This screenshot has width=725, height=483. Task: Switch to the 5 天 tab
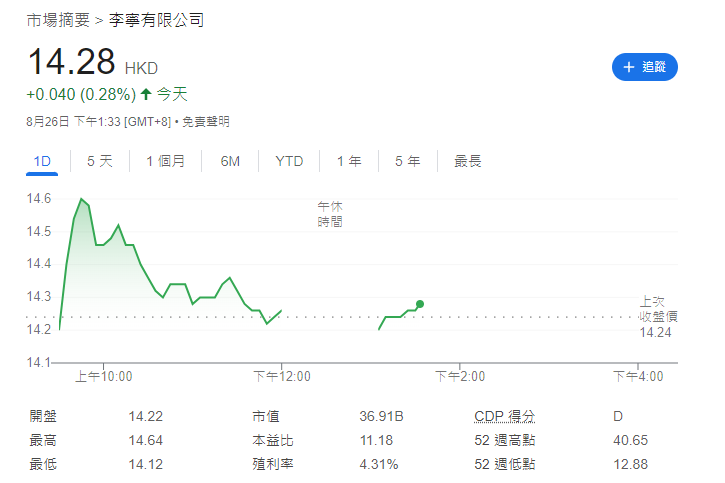click(x=100, y=161)
